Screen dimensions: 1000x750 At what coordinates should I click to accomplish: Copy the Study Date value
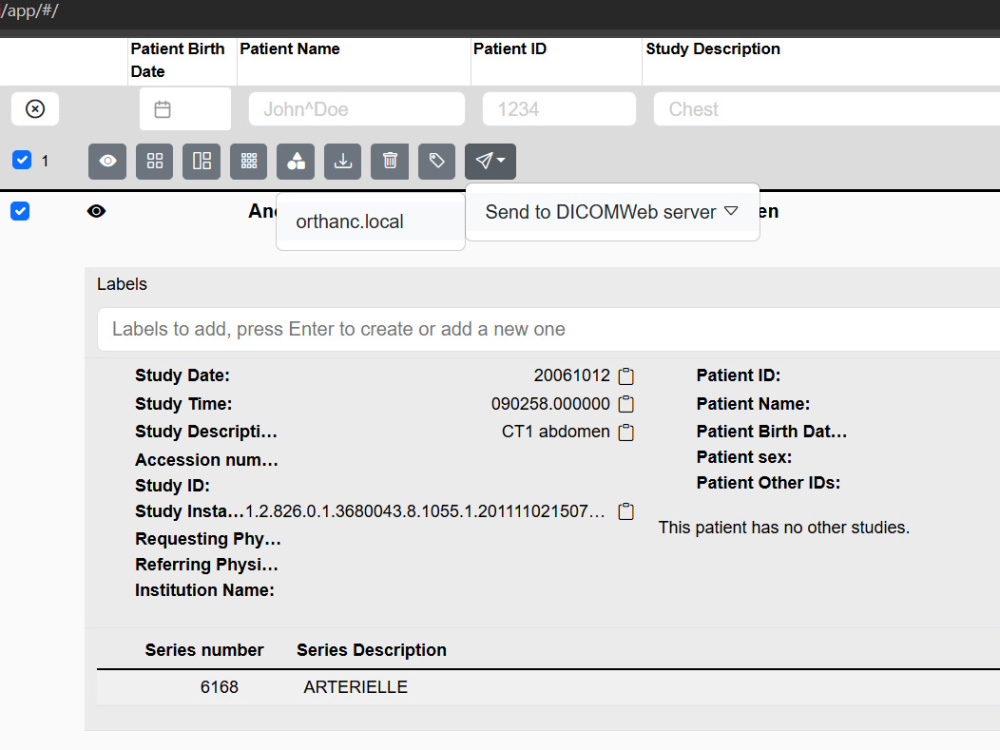coord(626,376)
